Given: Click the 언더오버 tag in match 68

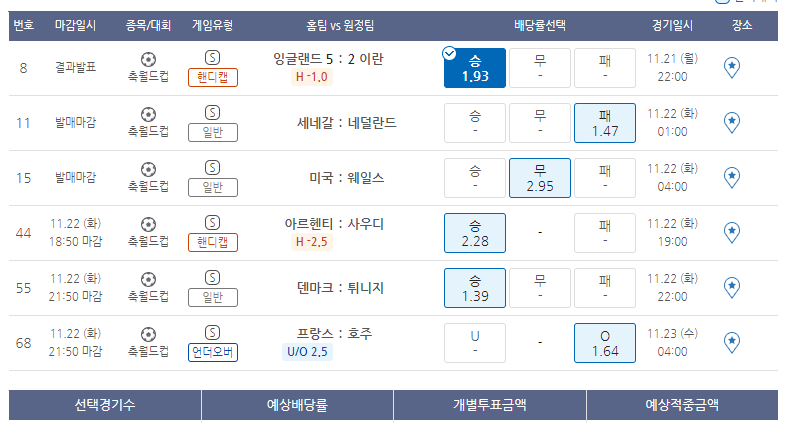Looking at the screenshot, I should [x=213, y=352].
